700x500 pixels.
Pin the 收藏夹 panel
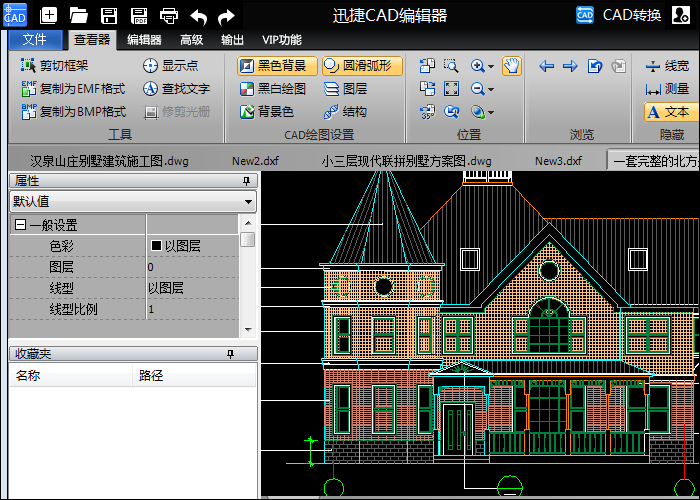coord(230,354)
